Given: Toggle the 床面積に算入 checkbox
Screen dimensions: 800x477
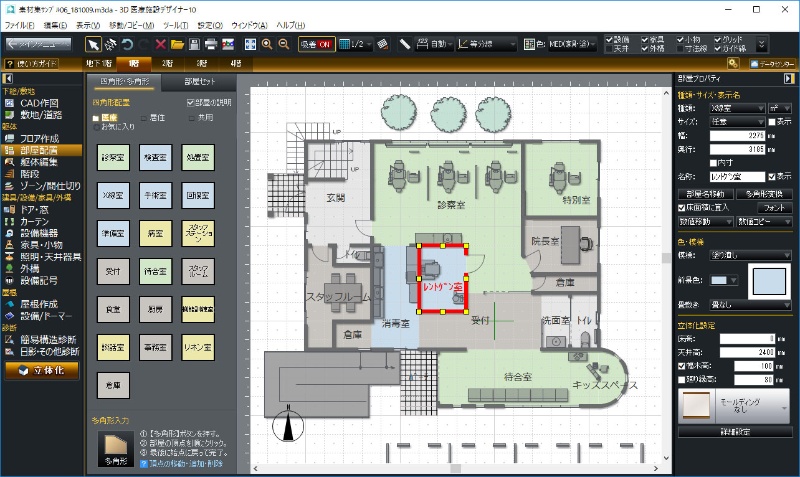Looking at the screenshot, I should click(682, 206).
